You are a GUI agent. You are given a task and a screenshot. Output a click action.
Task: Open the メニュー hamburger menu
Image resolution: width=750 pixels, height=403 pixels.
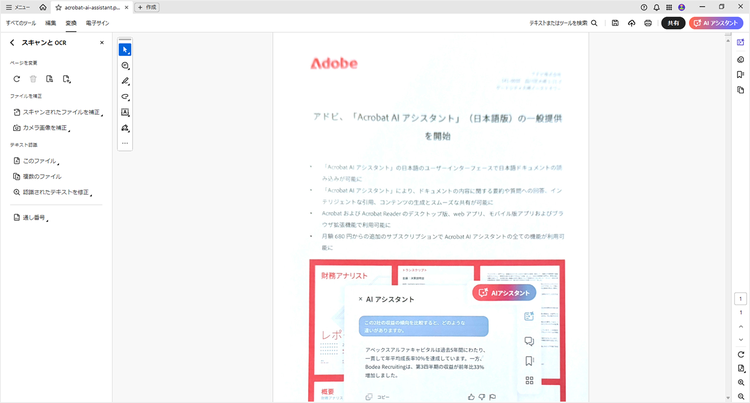(x=17, y=7)
